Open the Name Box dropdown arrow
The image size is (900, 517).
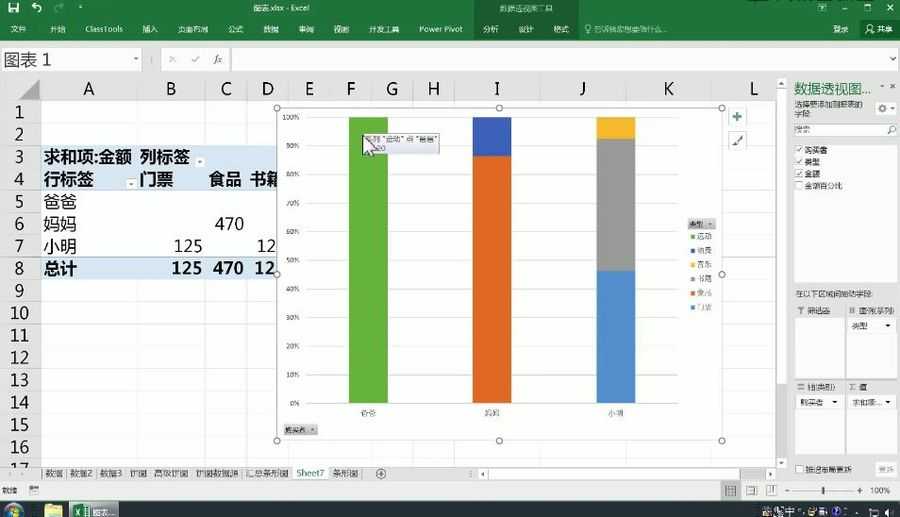pos(136,59)
